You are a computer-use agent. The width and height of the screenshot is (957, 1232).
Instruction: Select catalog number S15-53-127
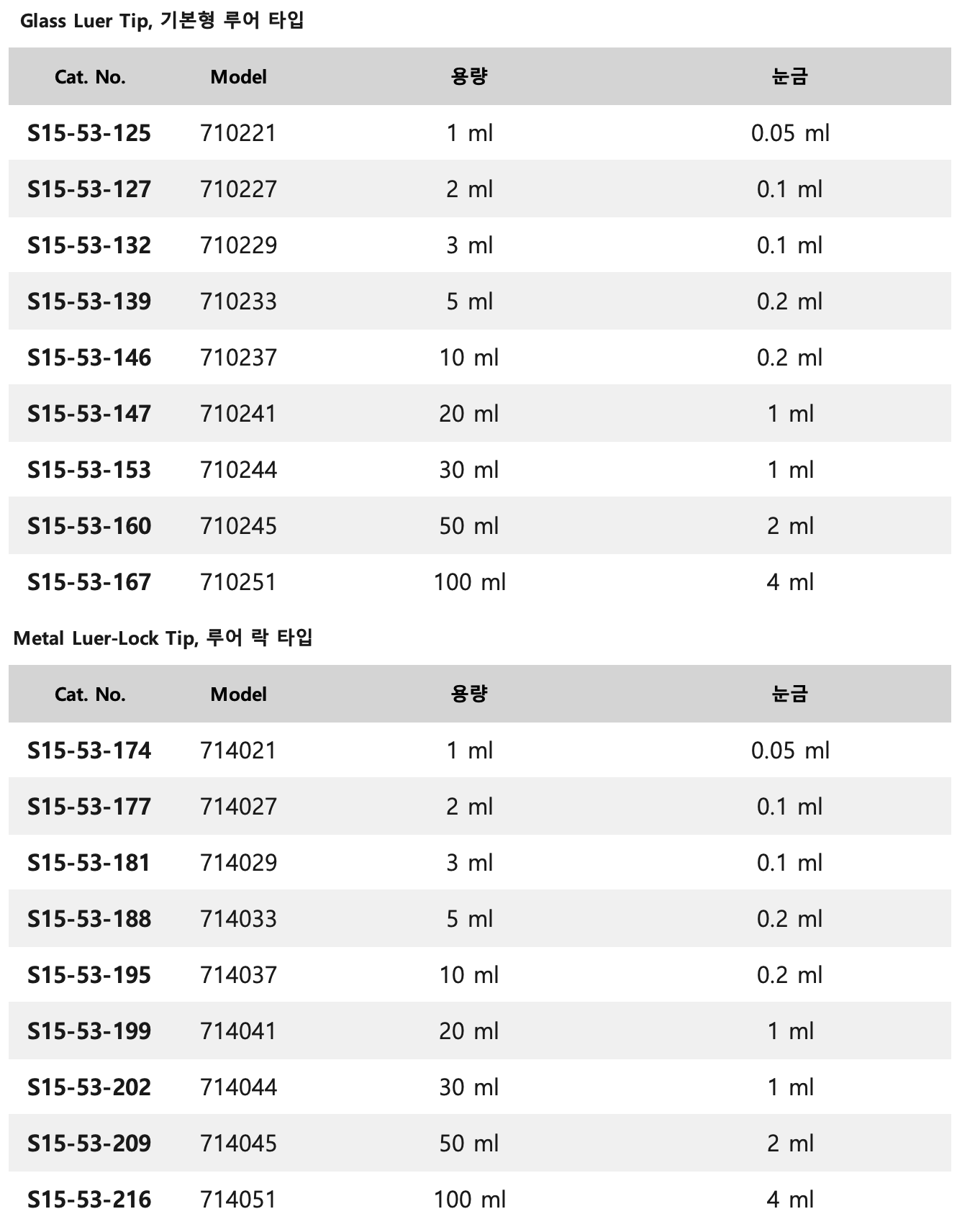[89, 189]
